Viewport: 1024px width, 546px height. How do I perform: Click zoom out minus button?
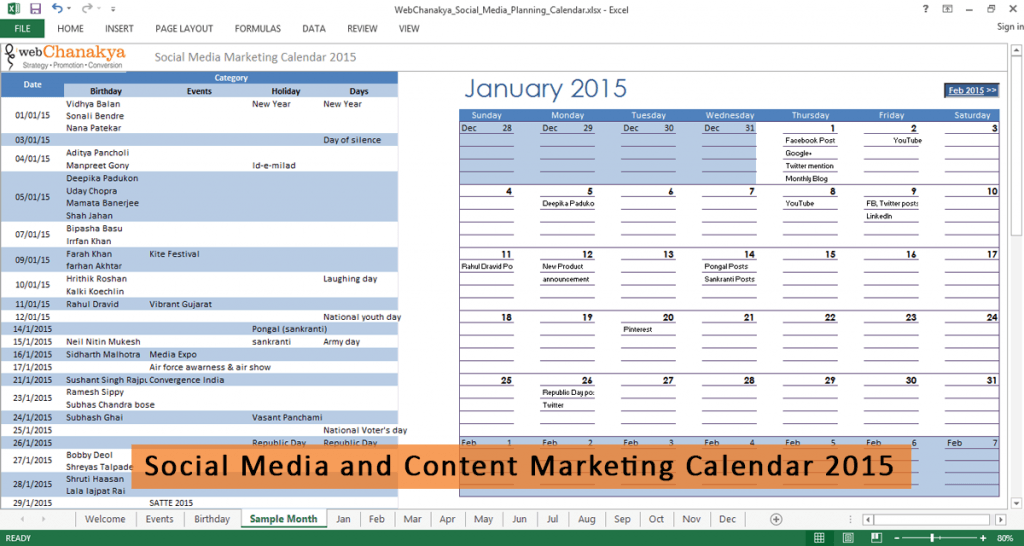point(899,538)
